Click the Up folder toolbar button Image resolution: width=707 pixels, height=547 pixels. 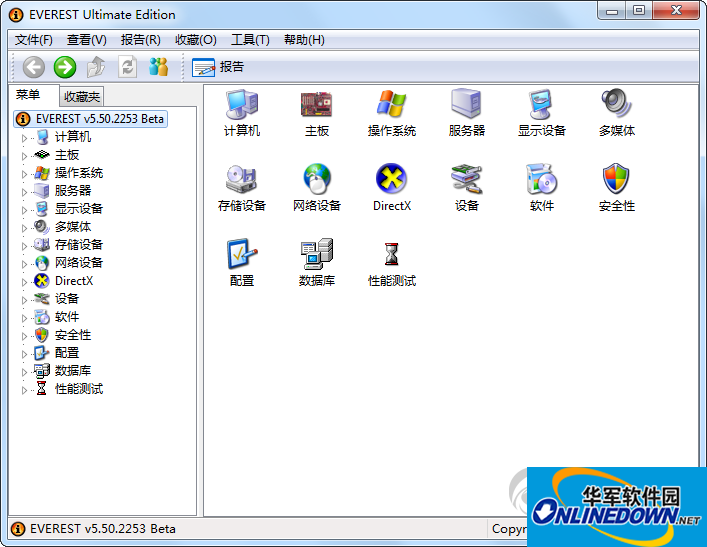click(96, 68)
